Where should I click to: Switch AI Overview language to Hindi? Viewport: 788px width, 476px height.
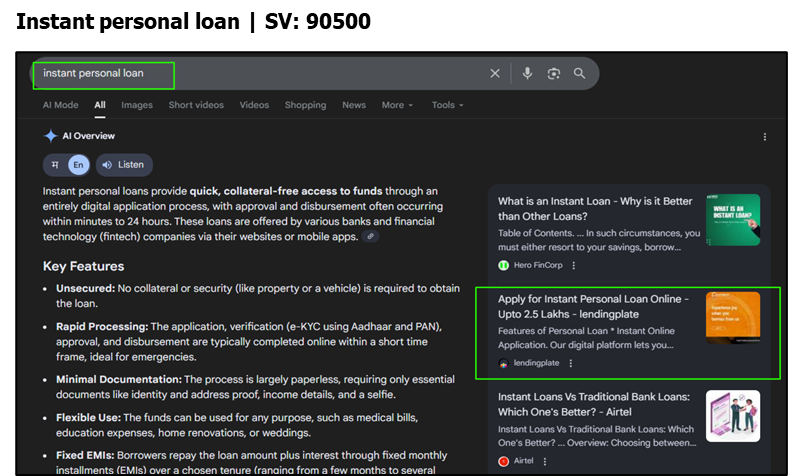[55, 165]
